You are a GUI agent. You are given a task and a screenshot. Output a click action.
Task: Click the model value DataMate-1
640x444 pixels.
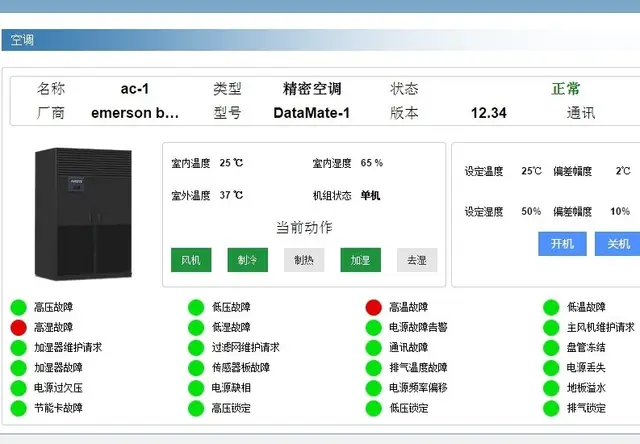click(312, 113)
